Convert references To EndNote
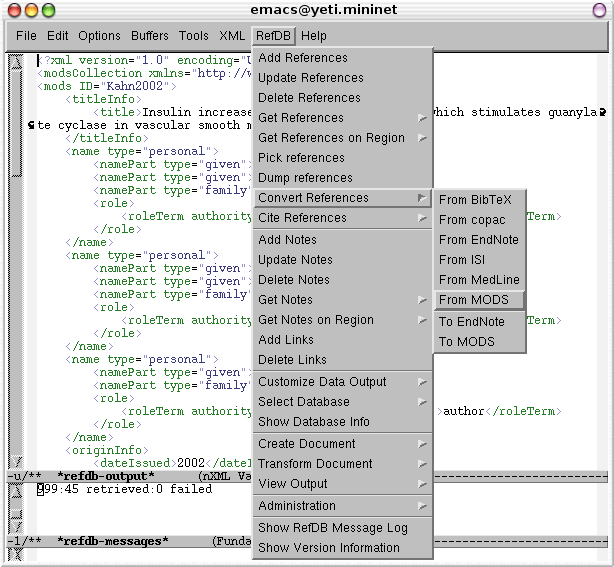 click(479, 321)
